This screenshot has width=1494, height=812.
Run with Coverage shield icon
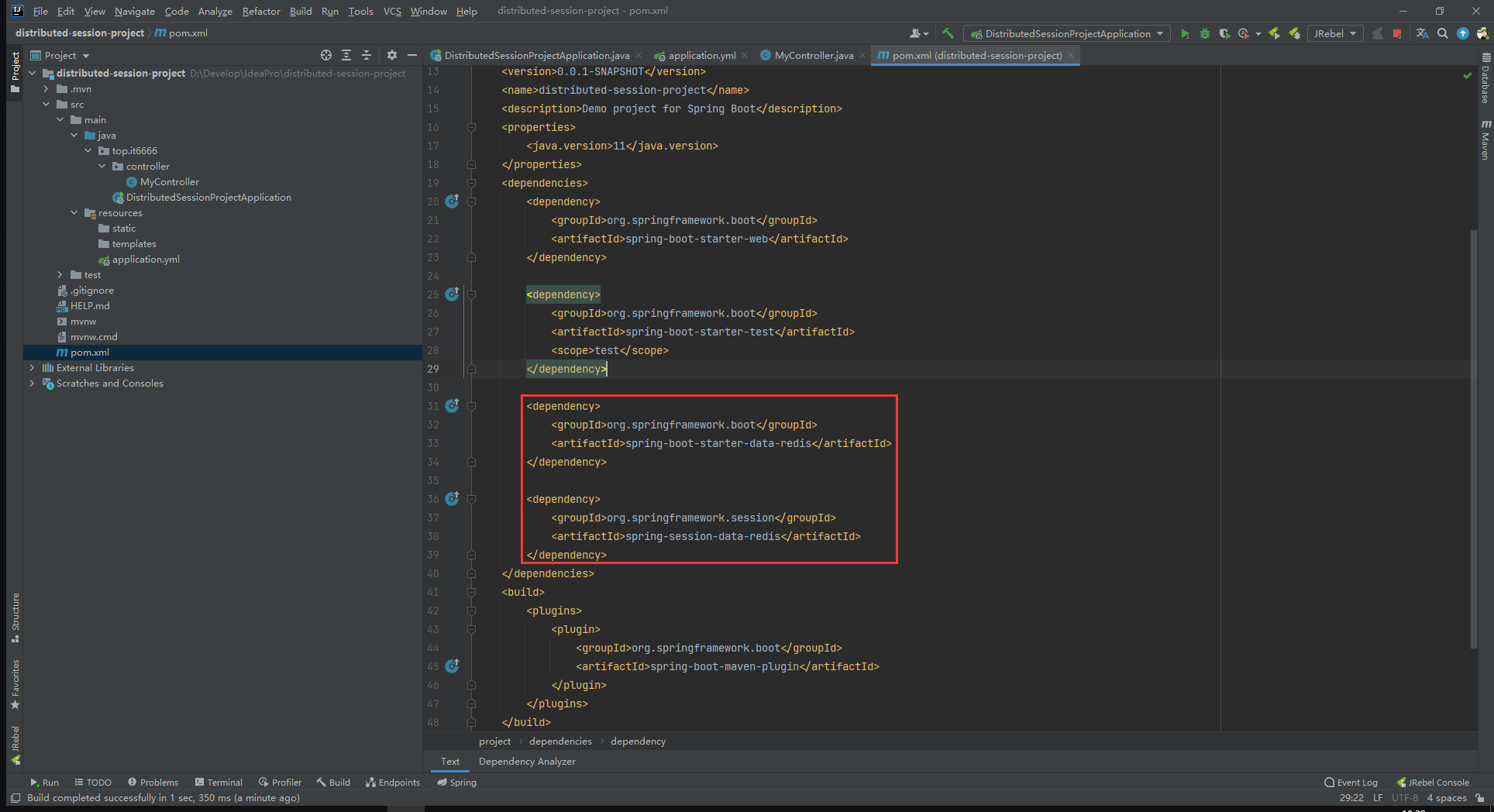[1224, 33]
